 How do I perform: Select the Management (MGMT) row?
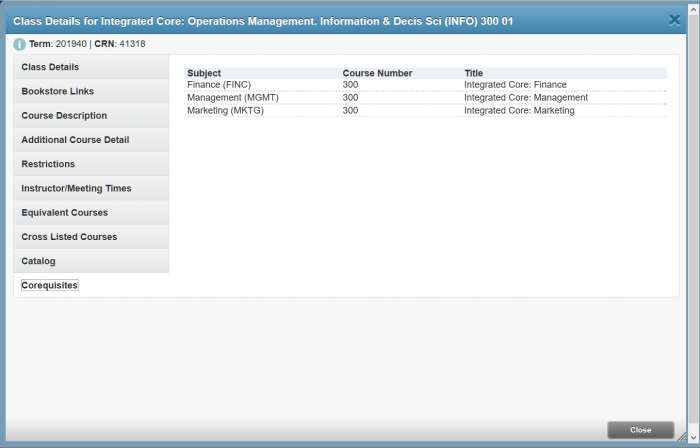(x=232, y=98)
